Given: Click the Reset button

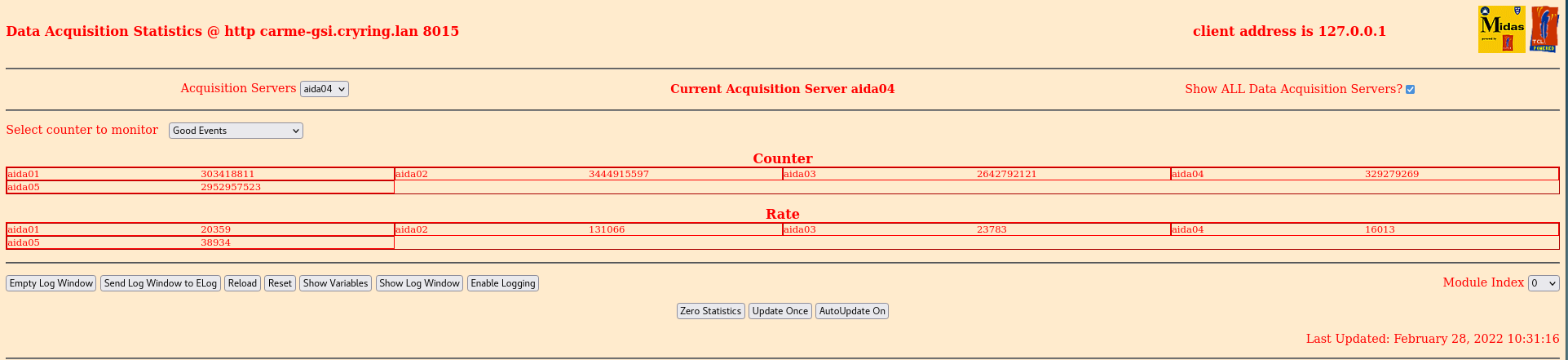Looking at the screenshot, I should [280, 283].
